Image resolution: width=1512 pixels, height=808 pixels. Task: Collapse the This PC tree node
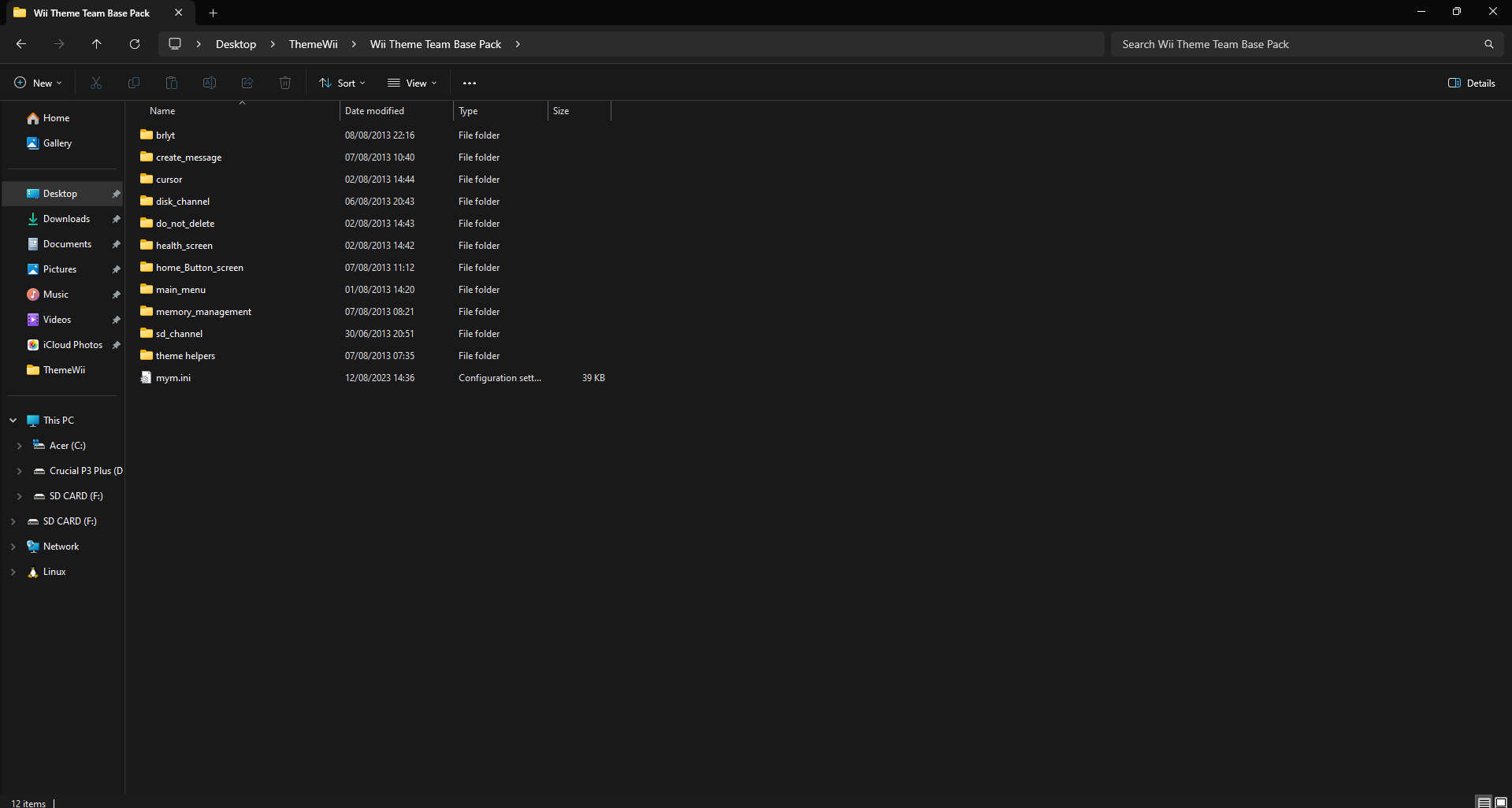13,421
